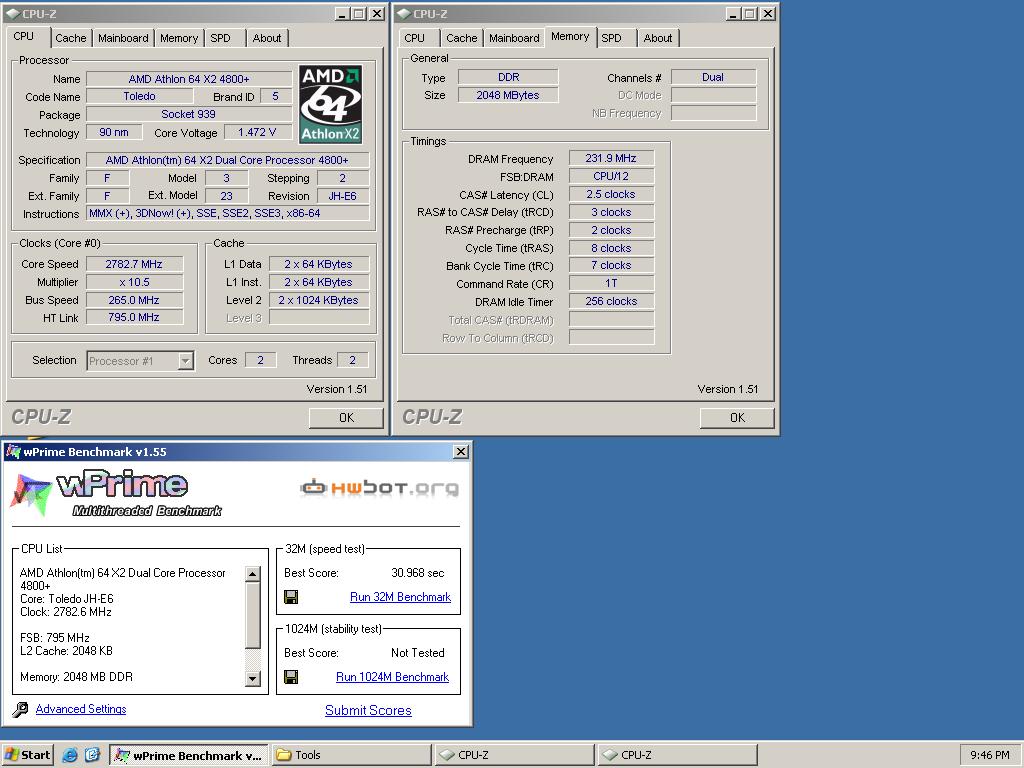Click the wPrime title bar icon
This screenshot has height=768, width=1024.
point(13,451)
